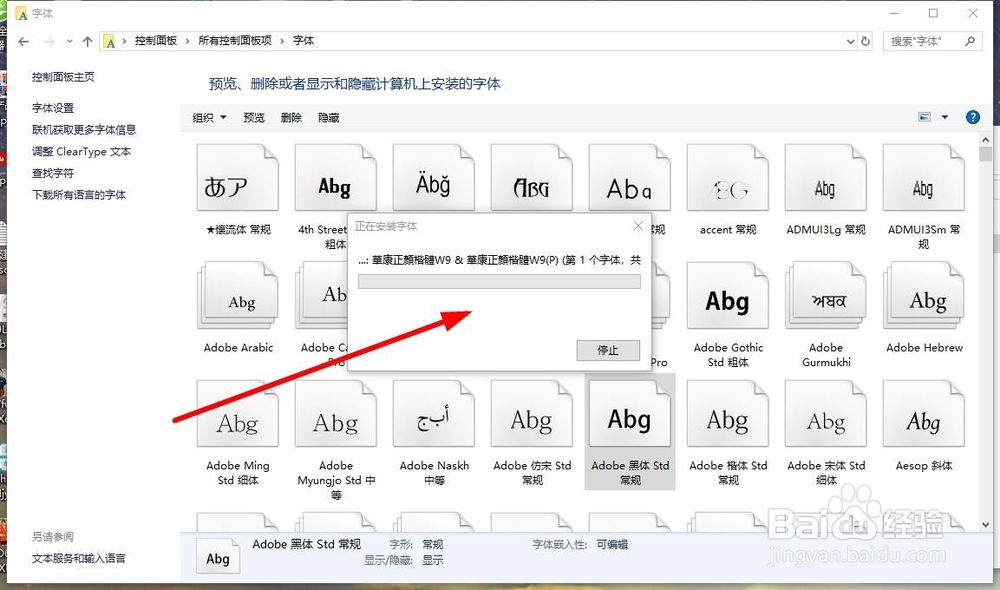
Task: Open 查找字符 link
Action: (x=53, y=173)
